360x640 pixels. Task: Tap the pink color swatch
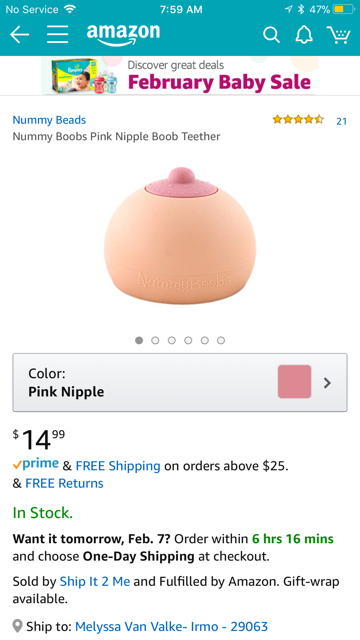tap(295, 382)
